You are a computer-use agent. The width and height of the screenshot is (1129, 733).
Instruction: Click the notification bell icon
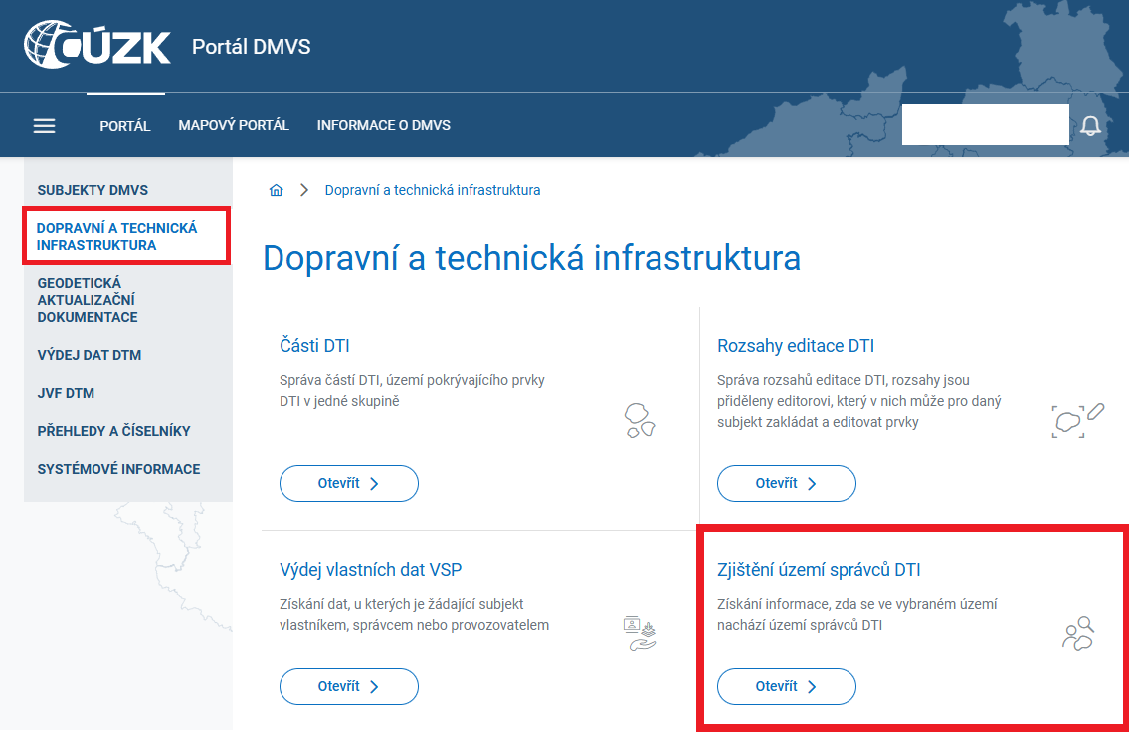click(1090, 124)
